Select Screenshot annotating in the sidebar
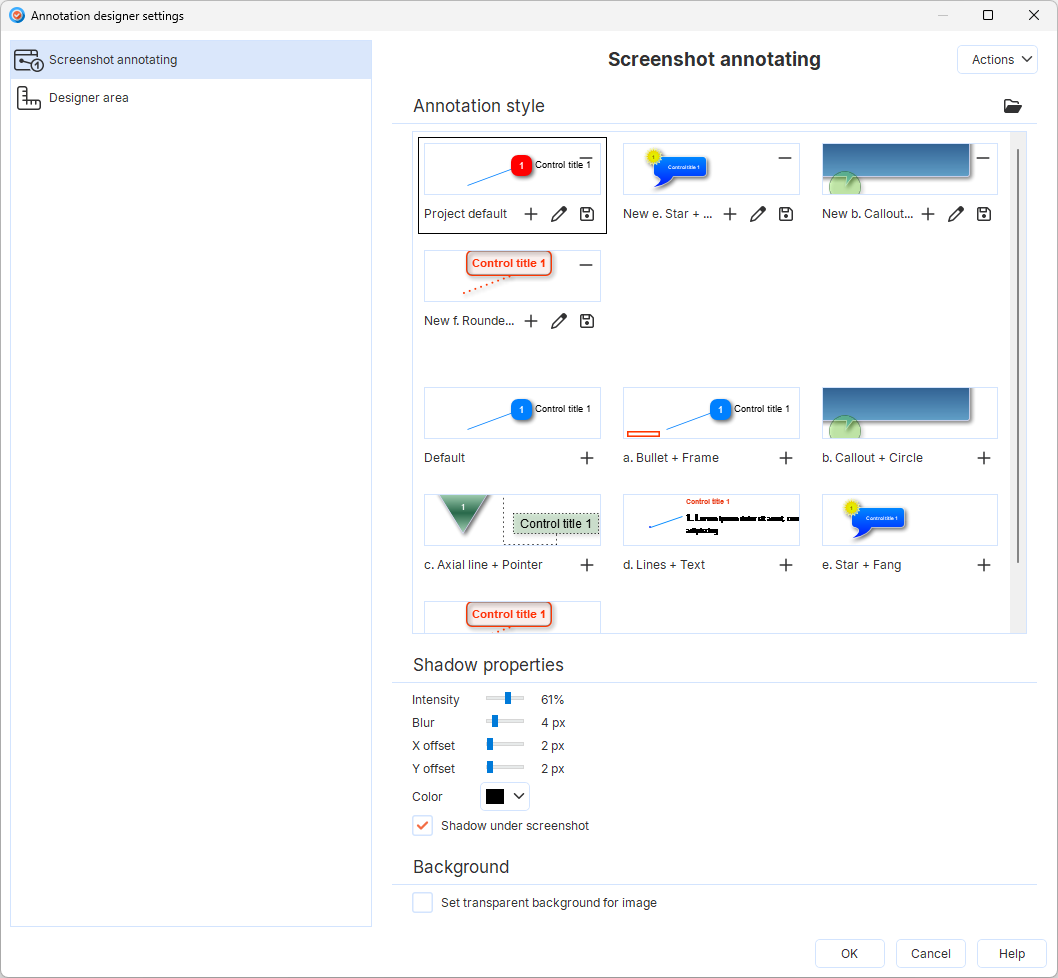Viewport: 1058px width, 978px height. click(113, 60)
